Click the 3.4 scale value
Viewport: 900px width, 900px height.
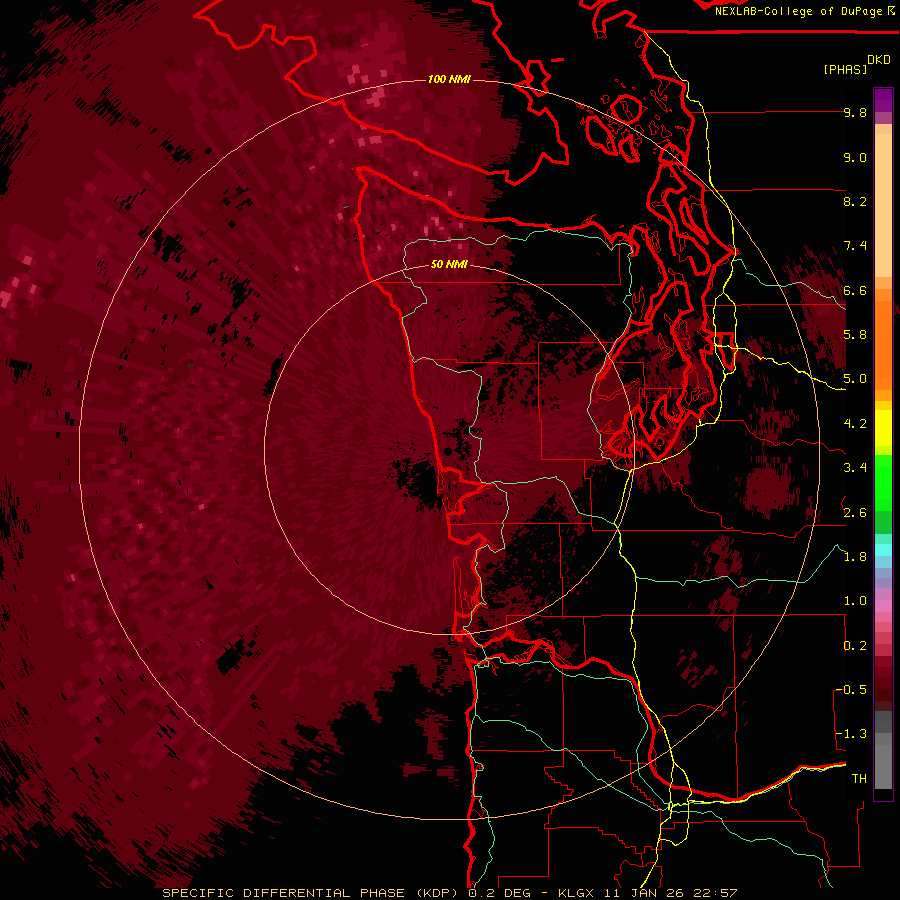pos(855,468)
